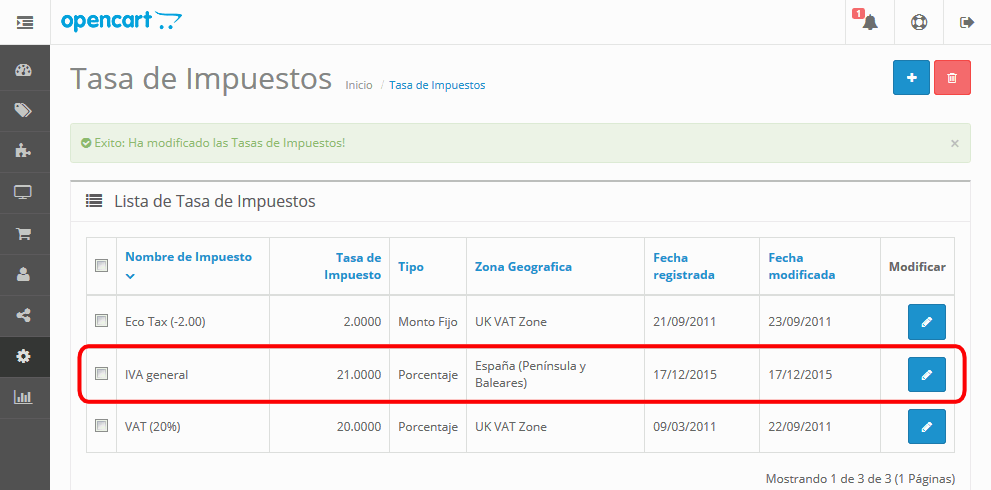Click the red trash delete button

[x=952, y=78]
